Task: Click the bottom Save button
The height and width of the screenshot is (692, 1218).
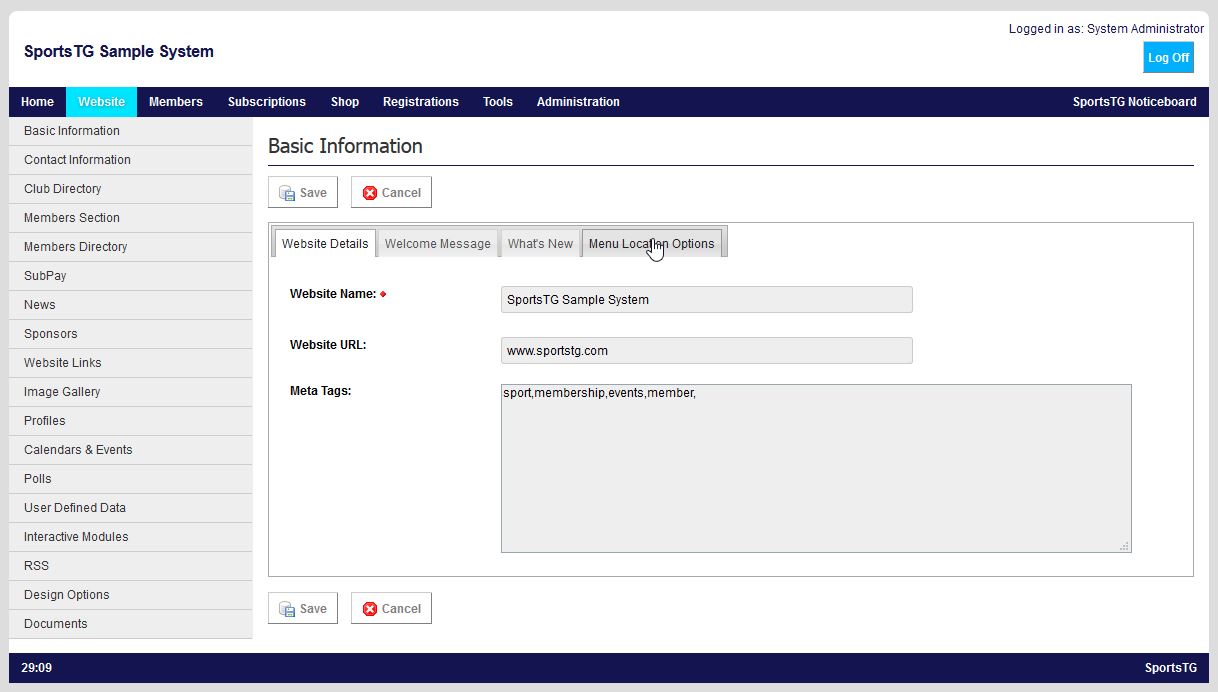Action: click(303, 608)
